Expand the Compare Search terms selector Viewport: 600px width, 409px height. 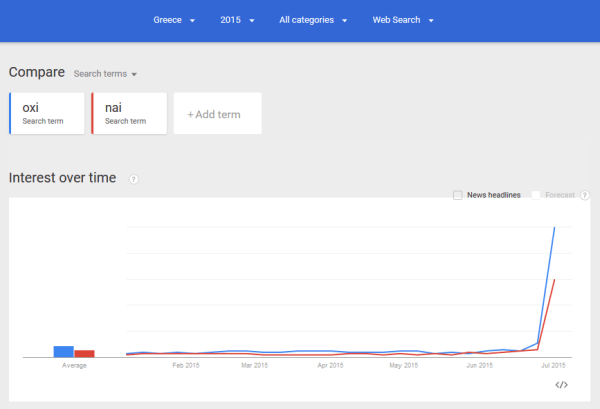[x=105, y=73]
